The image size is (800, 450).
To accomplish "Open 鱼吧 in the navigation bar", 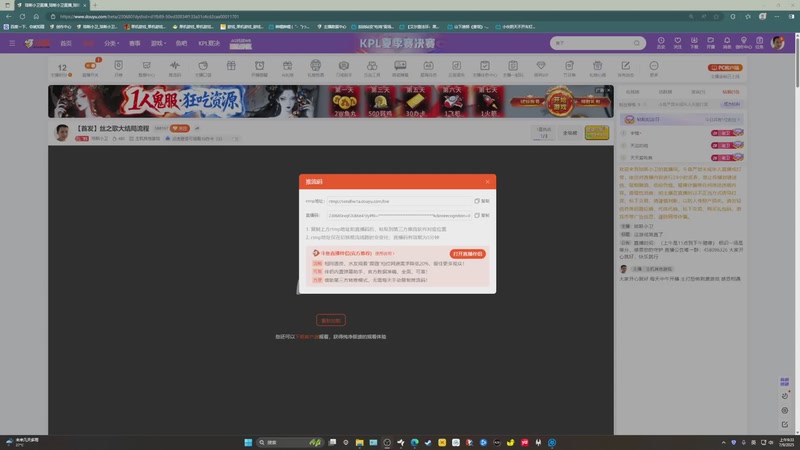I will pyautogui.click(x=181, y=43).
